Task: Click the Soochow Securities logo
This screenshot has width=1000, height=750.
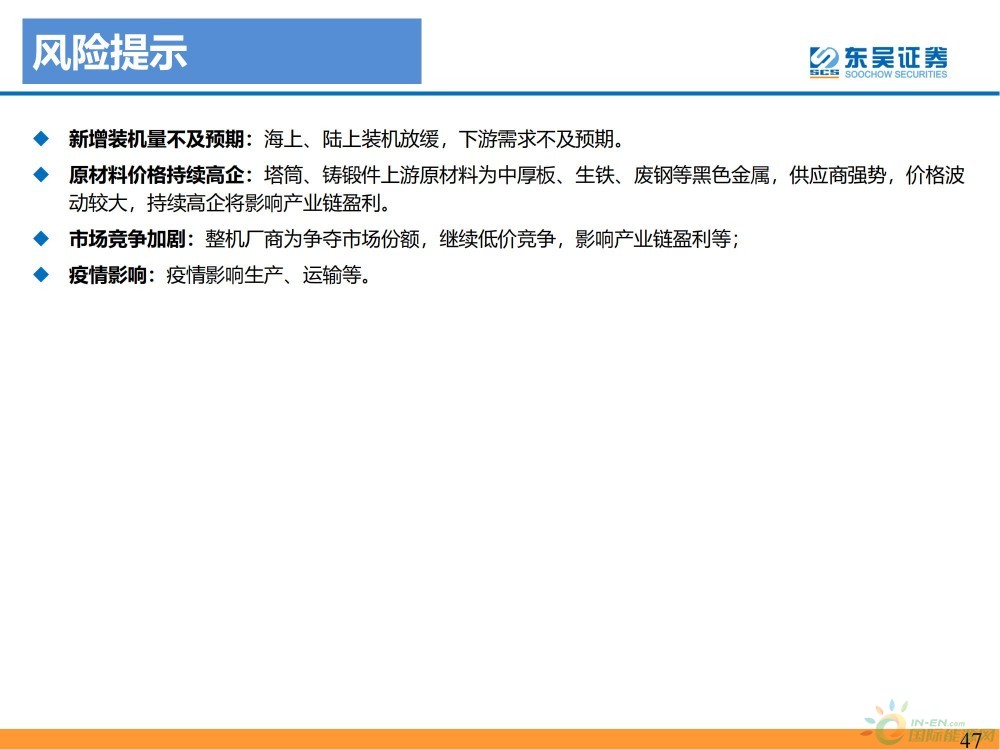Action: pyautogui.click(x=878, y=61)
